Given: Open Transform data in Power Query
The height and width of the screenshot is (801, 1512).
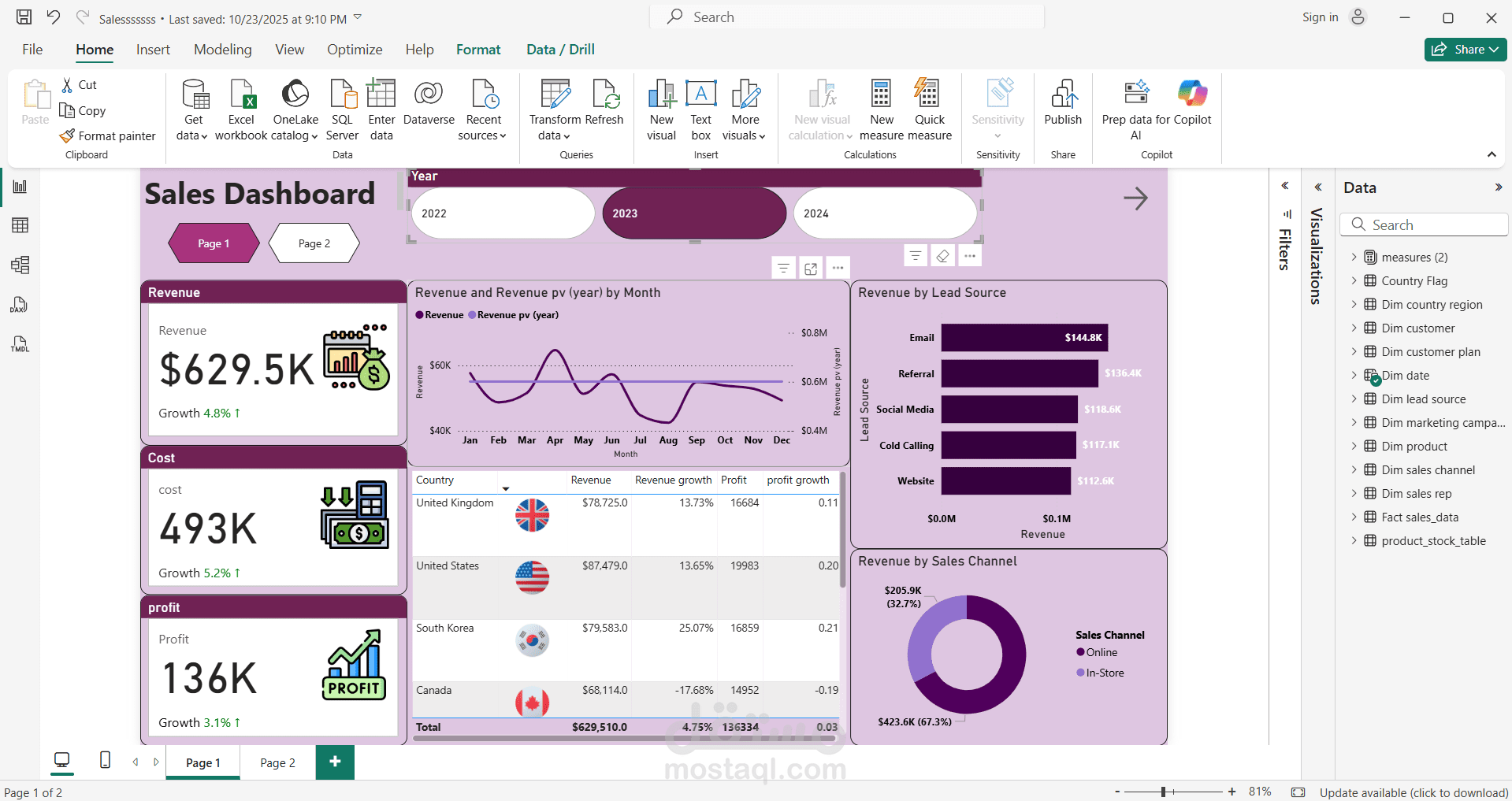Looking at the screenshot, I should tap(555, 110).
